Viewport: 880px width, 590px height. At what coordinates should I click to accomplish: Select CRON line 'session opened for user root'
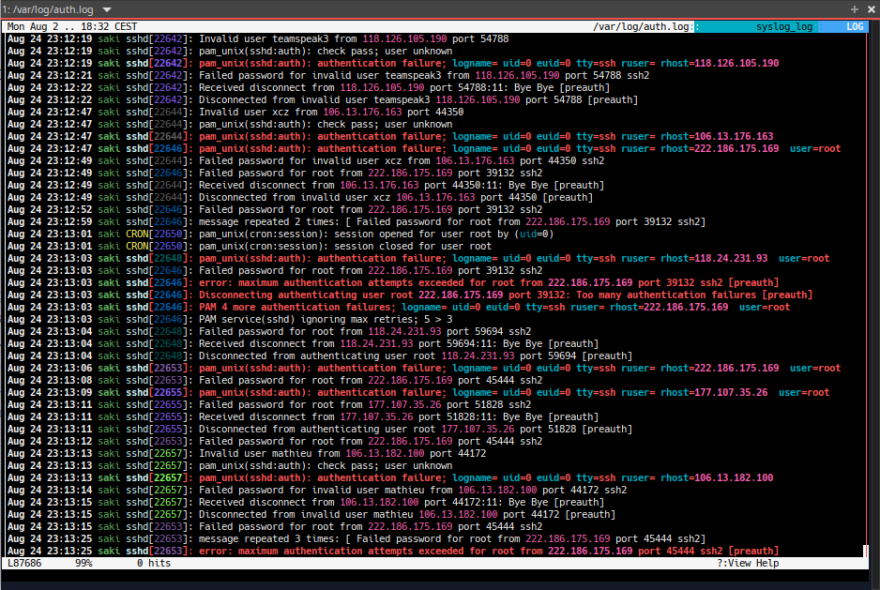[281, 234]
